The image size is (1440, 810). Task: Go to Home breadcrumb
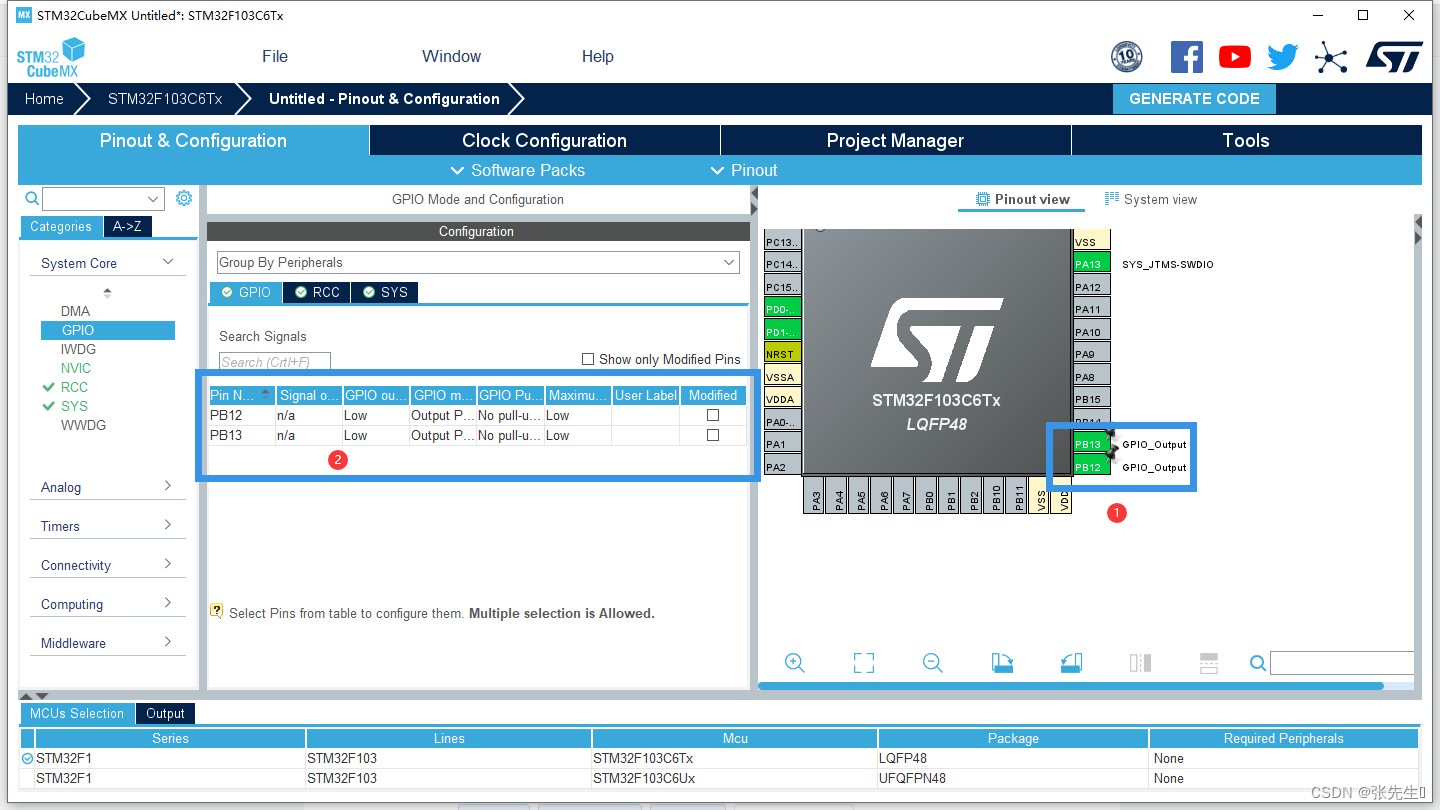pos(44,99)
